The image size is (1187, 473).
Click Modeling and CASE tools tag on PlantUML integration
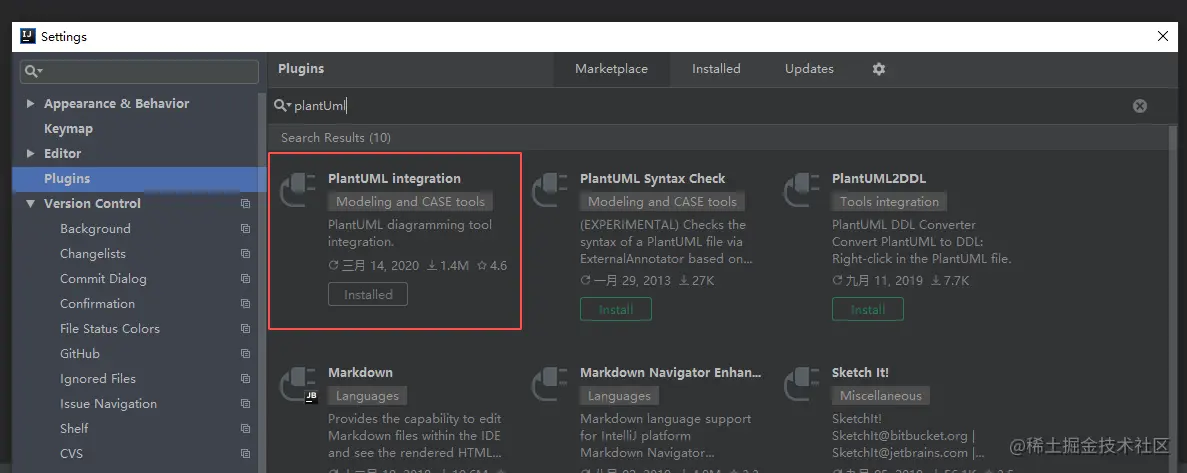[410, 202]
